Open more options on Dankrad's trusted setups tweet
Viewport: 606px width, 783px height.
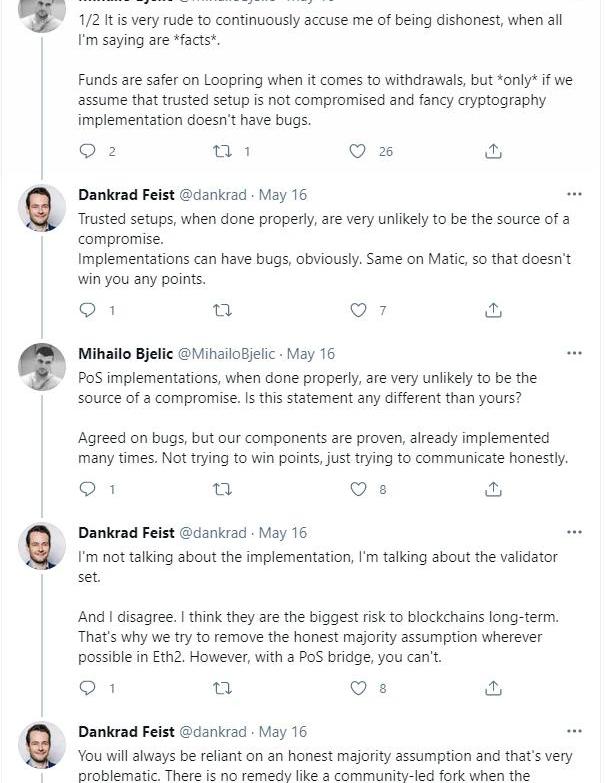(x=574, y=194)
